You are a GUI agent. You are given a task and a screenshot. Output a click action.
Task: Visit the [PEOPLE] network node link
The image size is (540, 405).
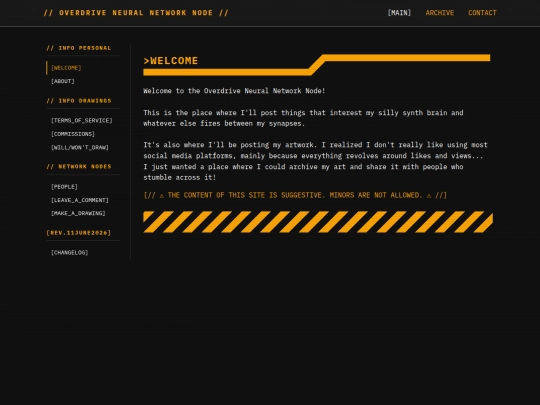pyautogui.click(x=64, y=187)
